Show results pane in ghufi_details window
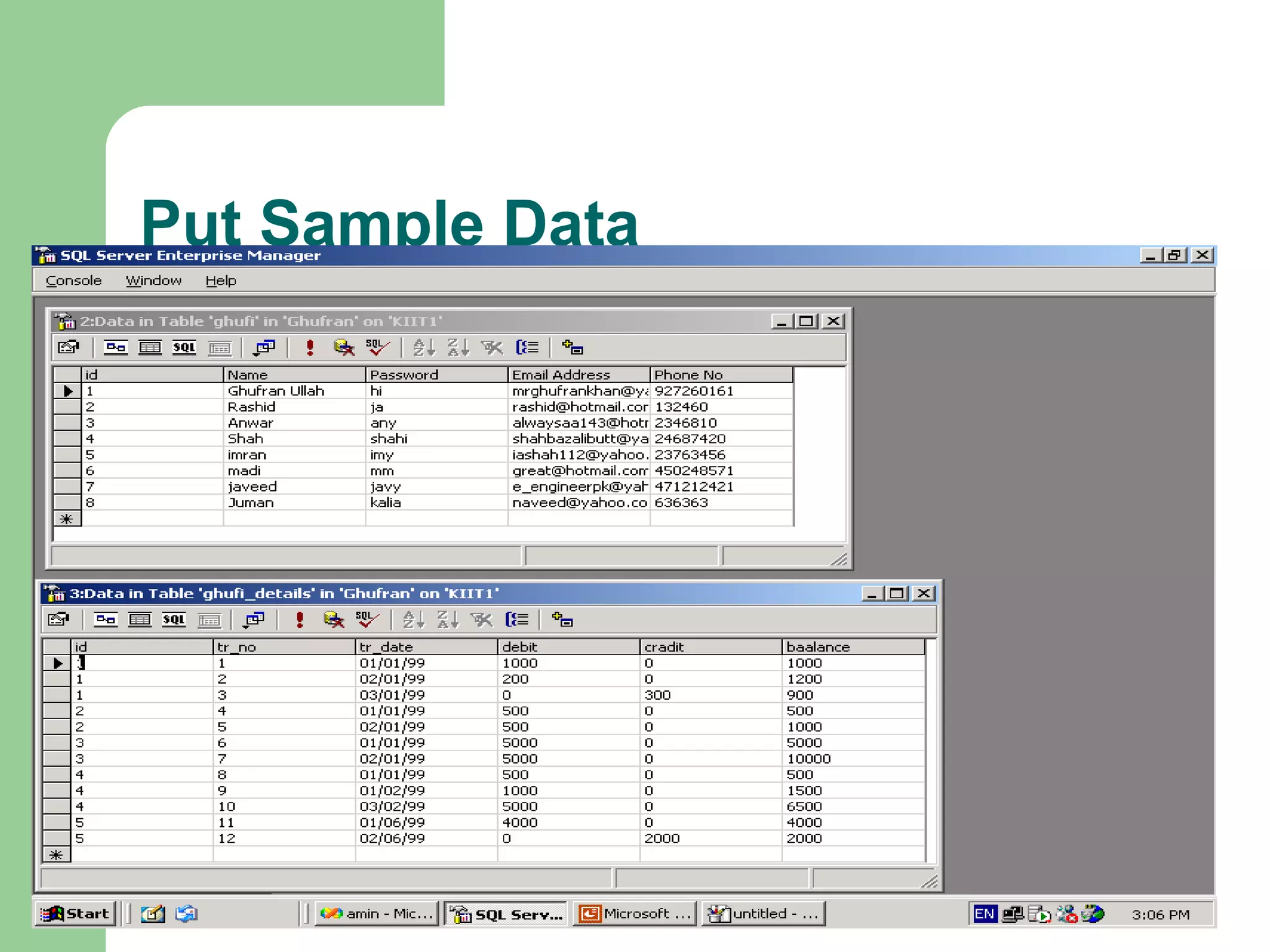The height and width of the screenshot is (952, 1270). click(210, 620)
